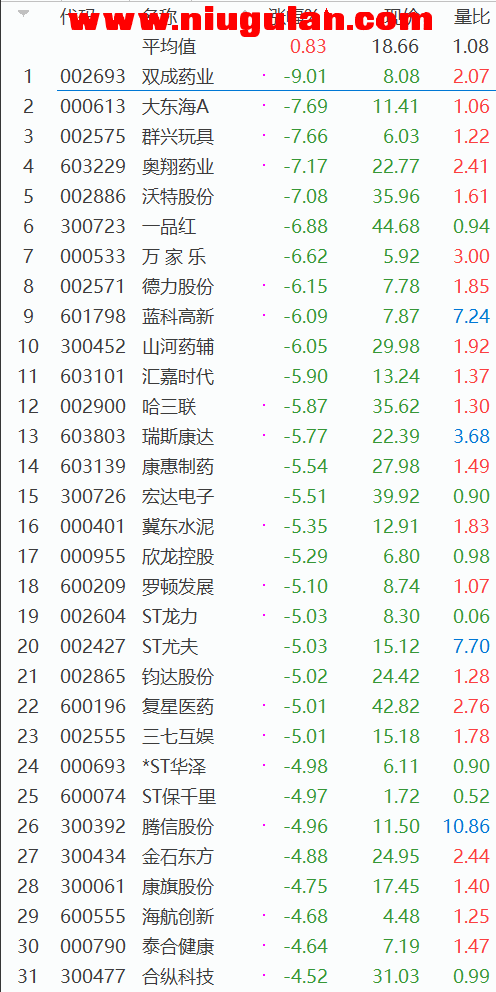
Task: Select stock 金石东方
Action: [x=178, y=856]
